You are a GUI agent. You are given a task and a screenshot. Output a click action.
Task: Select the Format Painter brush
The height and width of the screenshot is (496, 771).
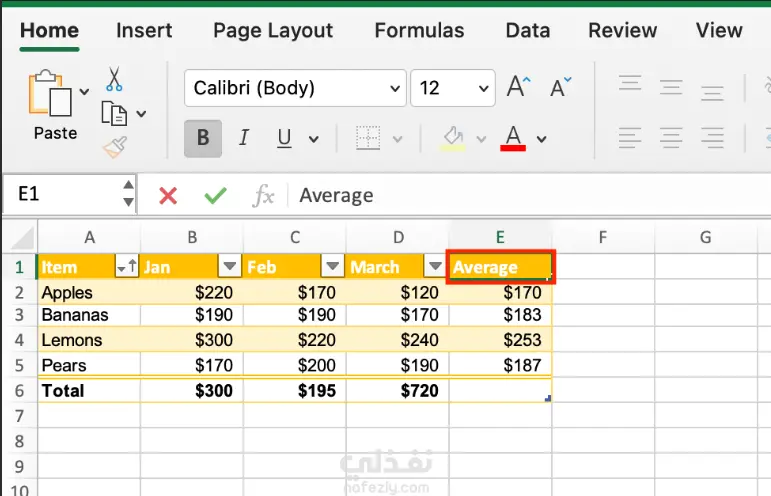coord(114,148)
